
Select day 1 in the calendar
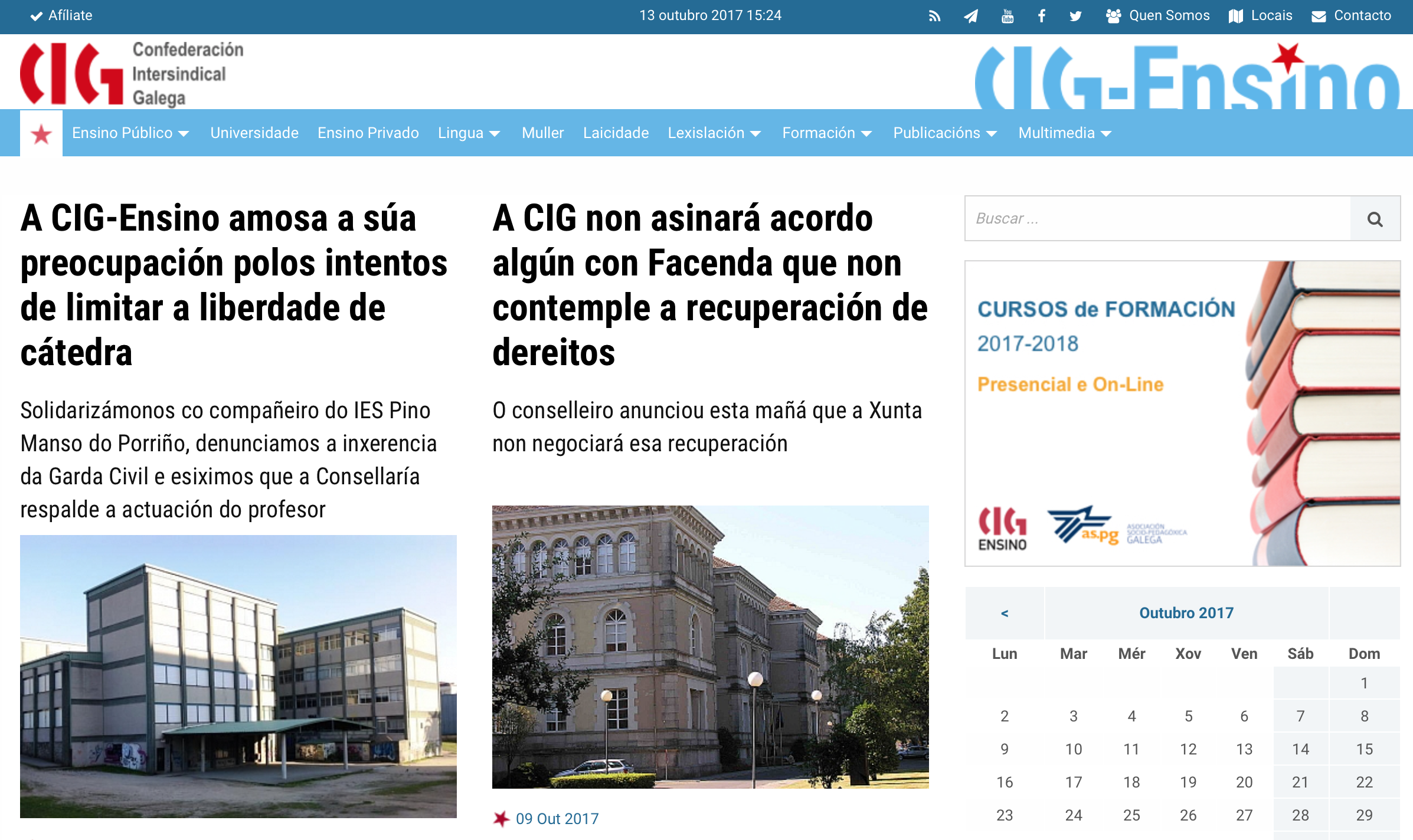[1364, 683]
